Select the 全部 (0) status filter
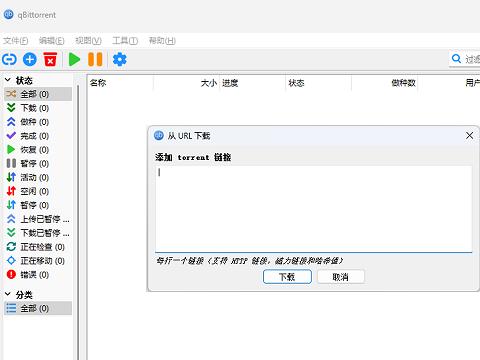Image resolution: width=480 pixels, height=360 pixels. point(38,94)
